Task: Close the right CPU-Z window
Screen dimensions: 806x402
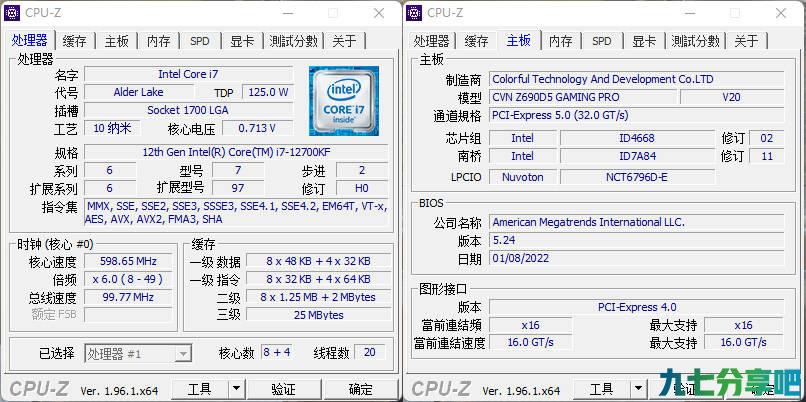Action: point(781,13)
